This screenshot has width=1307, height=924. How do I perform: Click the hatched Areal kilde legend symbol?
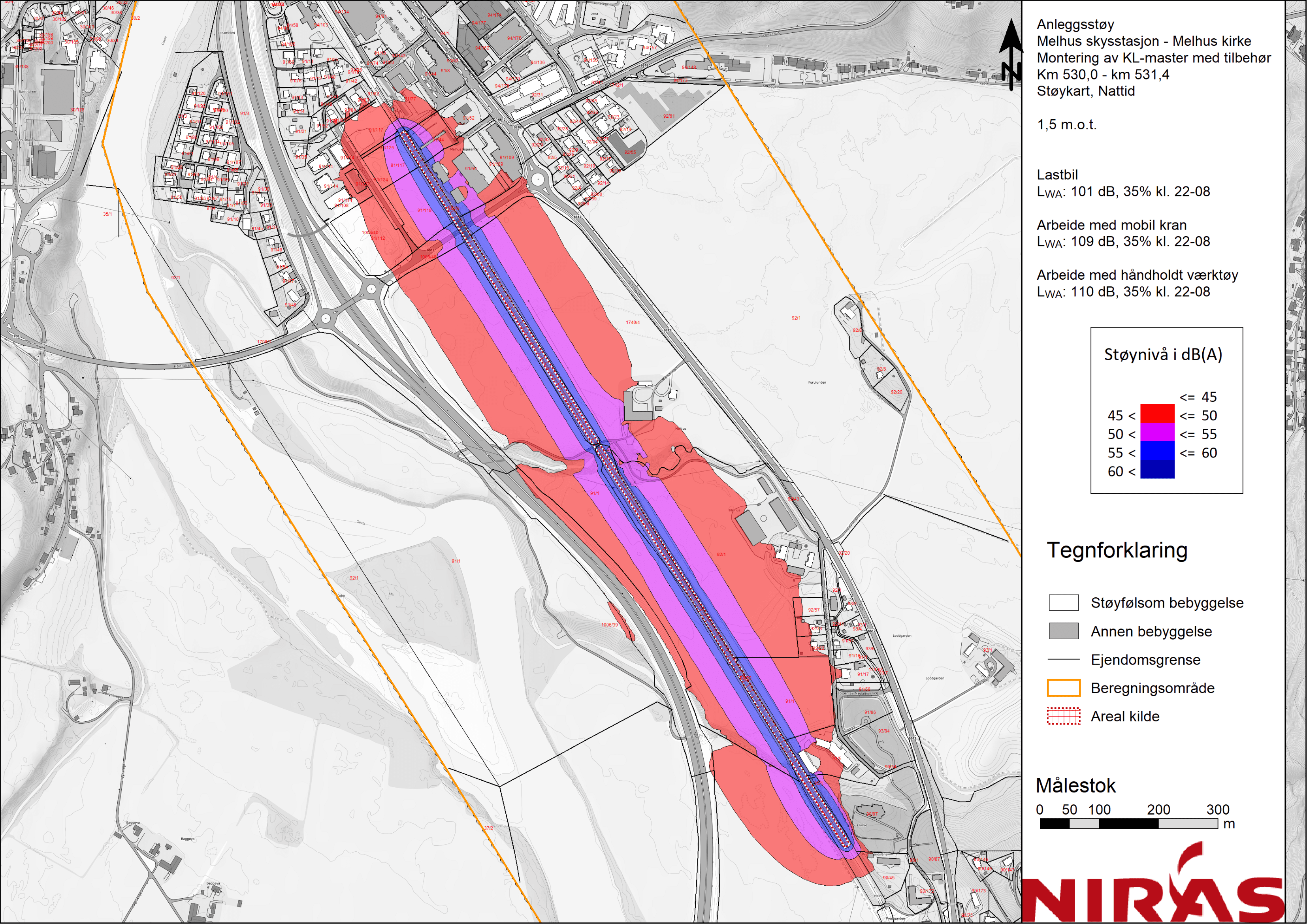(x=1063, y=716)
